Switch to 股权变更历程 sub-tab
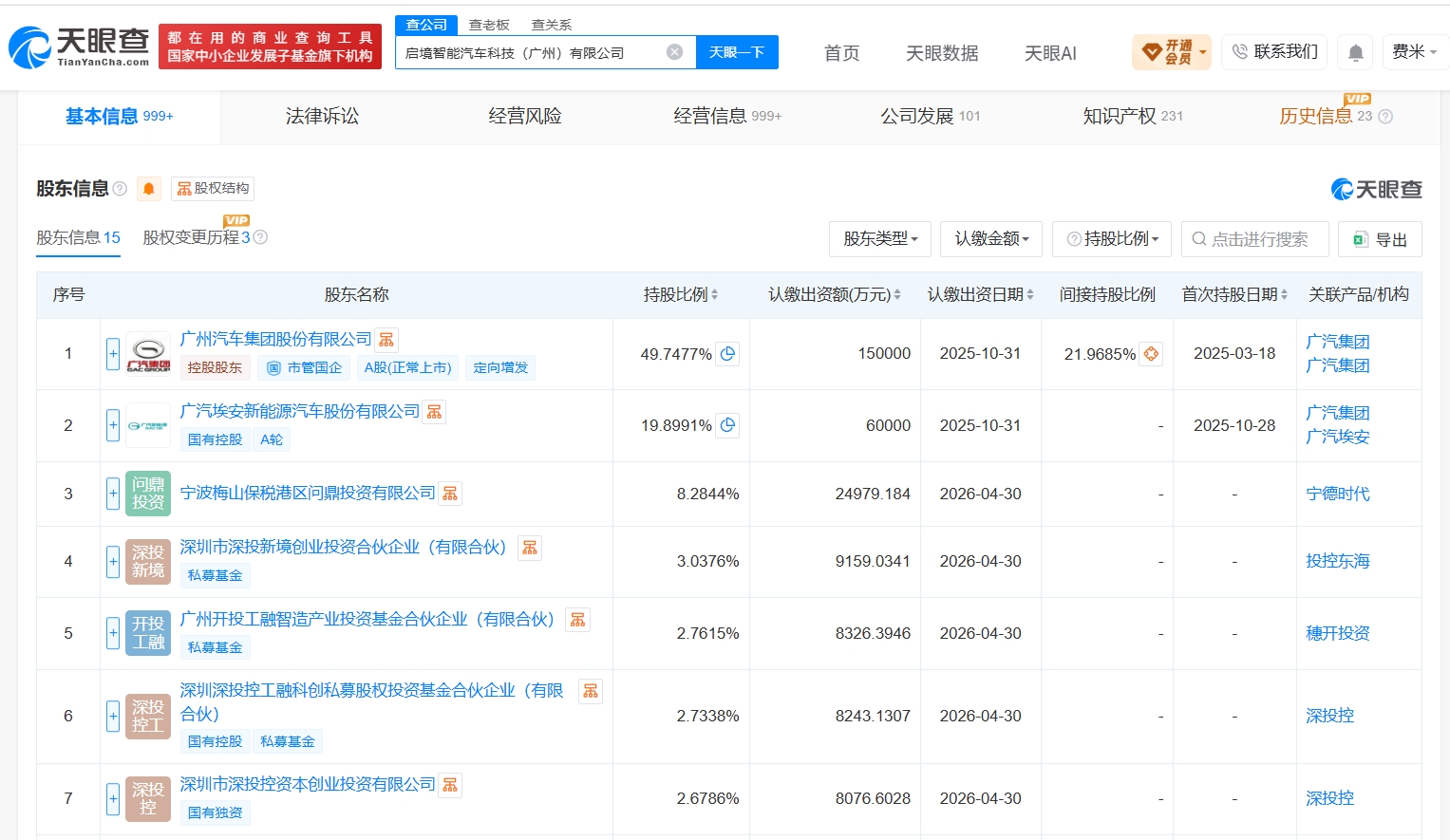Screen dimensions: 1450x840 197,237
